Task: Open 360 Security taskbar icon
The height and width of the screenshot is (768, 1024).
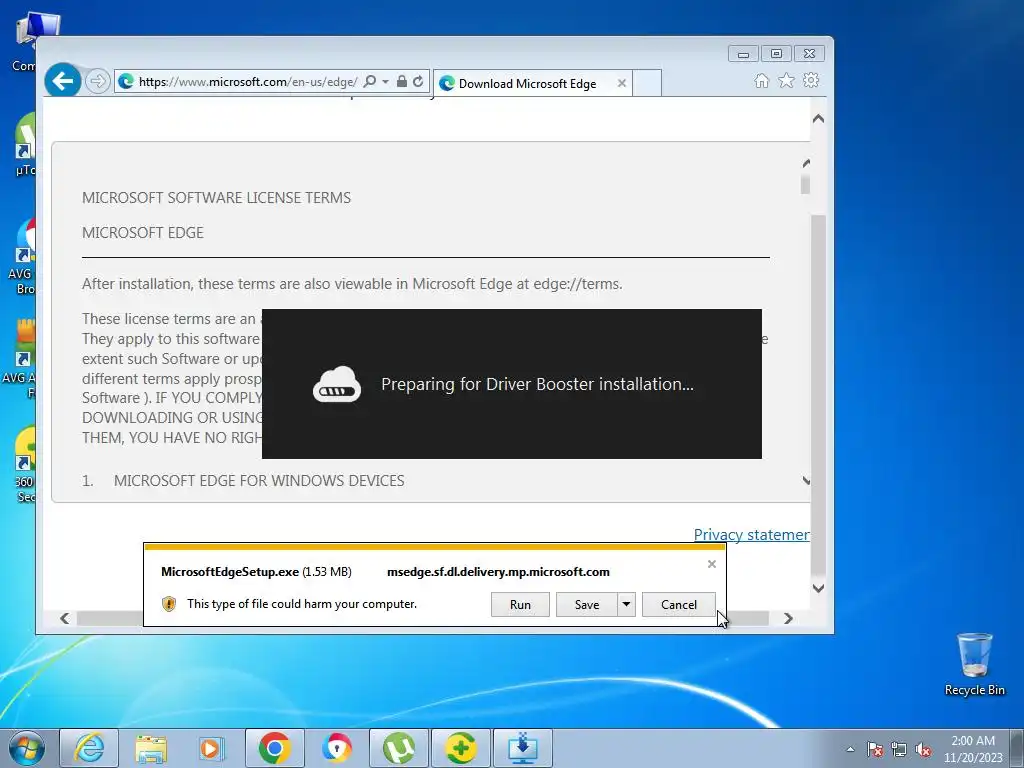Action: (460, 748)
